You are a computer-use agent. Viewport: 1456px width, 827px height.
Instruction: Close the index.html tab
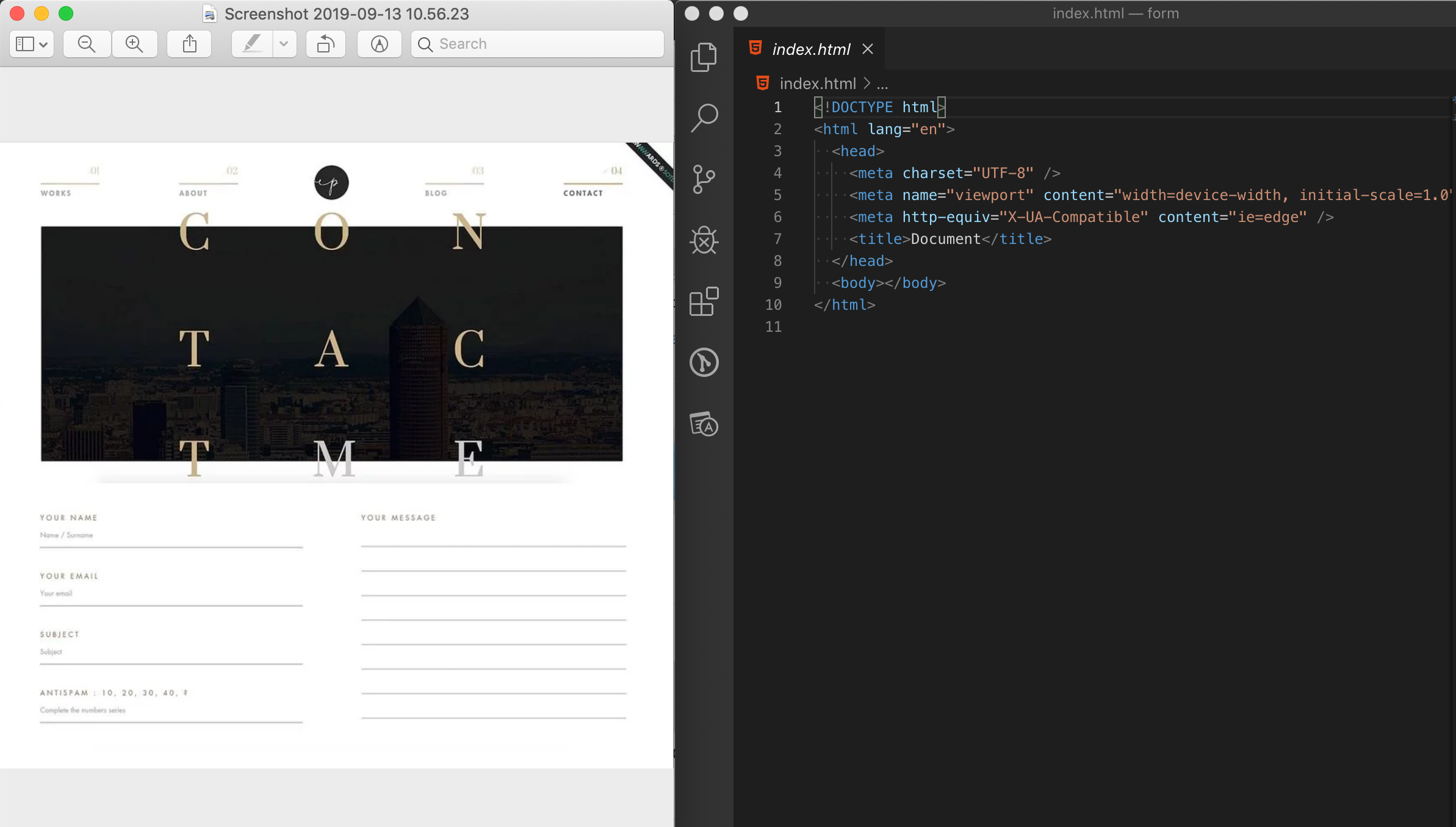867,49
